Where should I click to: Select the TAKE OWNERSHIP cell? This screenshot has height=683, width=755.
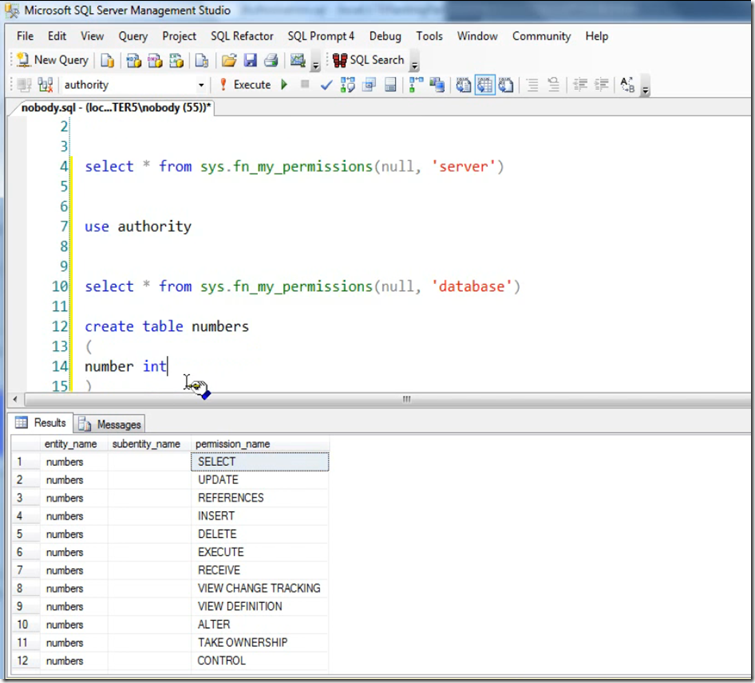pyautogui.click(x=260, y=643)
